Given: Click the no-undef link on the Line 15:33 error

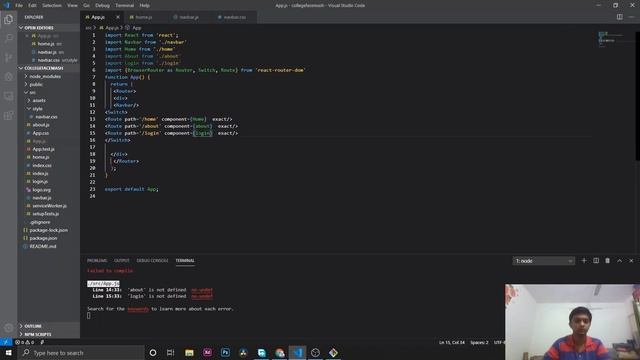Looking at the screenshot, I should tap(202, 296).
